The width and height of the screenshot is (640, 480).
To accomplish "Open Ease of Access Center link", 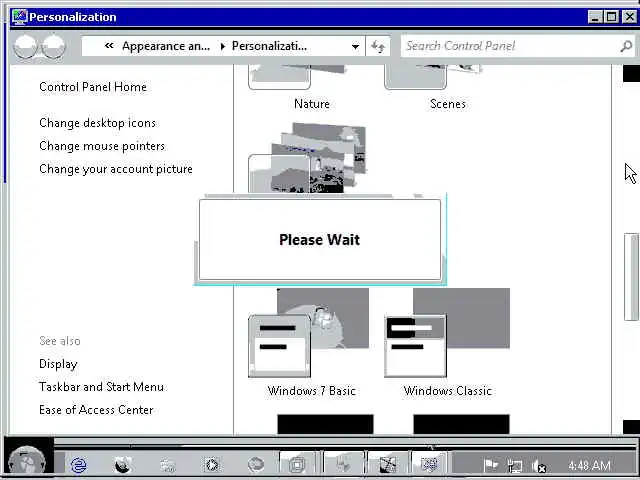I will (x=96, y=410).
